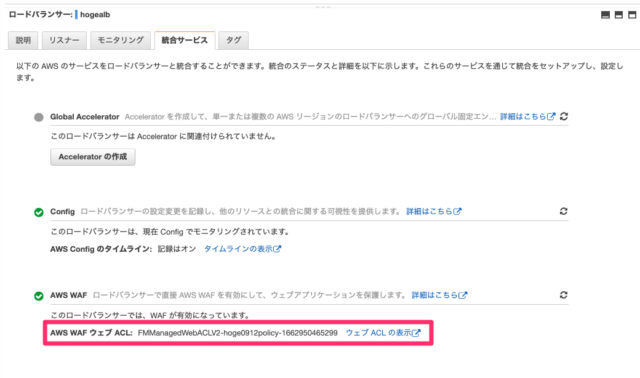
Task: Click the AWS WAF section heading
Action: click(69, 295)
